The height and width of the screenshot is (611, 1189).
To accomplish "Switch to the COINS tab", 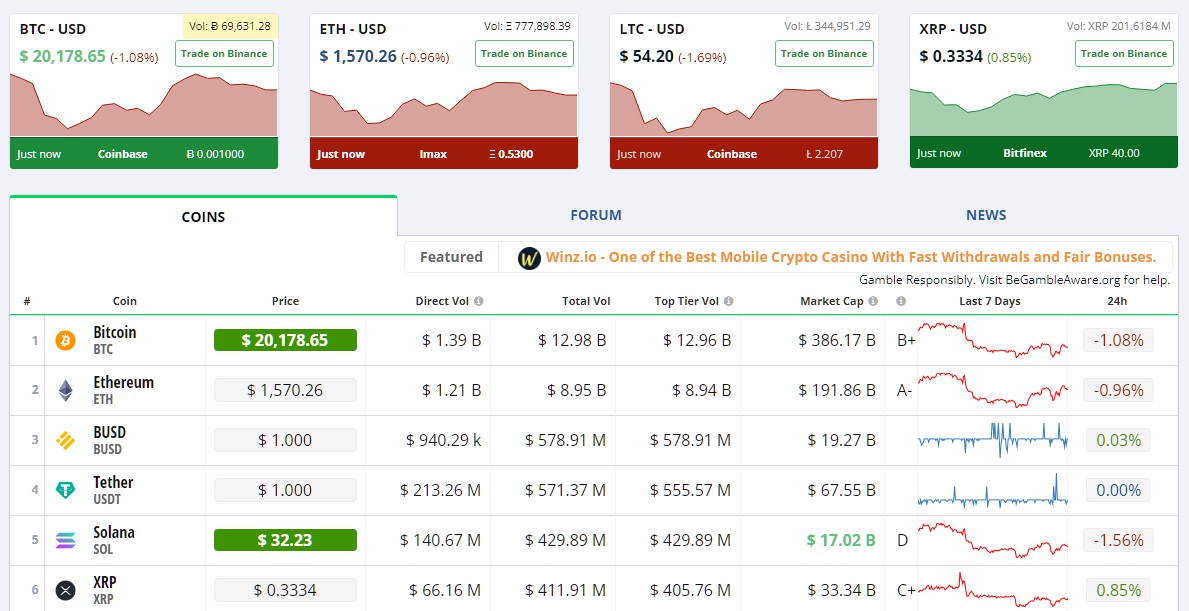I will click(203, 216).
